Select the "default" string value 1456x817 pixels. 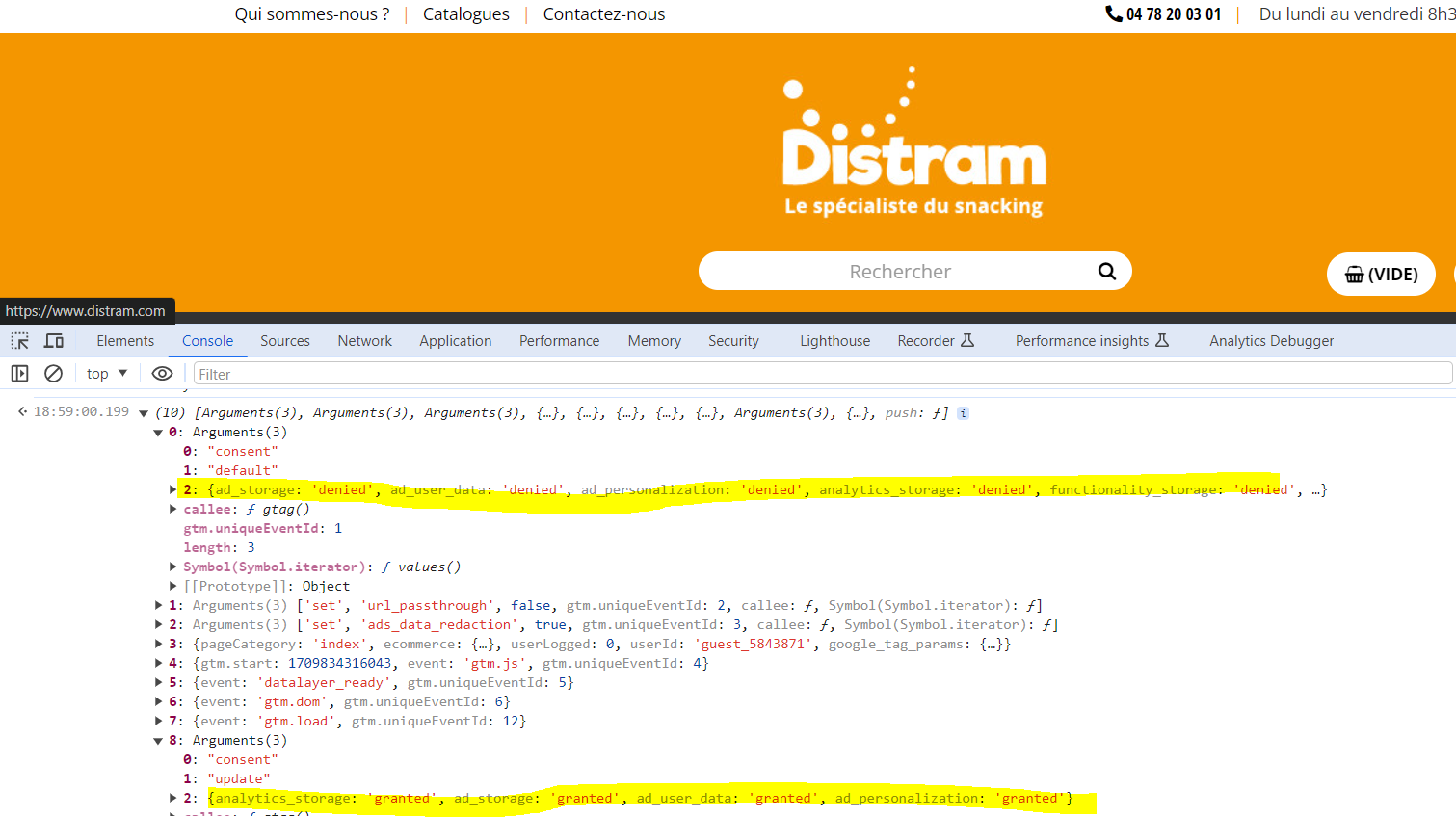click(x=243, y=471)
